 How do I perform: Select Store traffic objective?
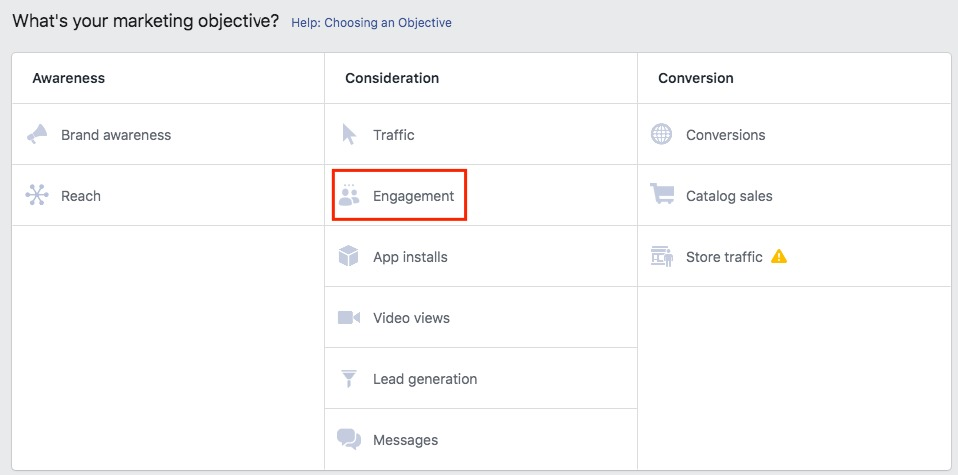point(724,257)
